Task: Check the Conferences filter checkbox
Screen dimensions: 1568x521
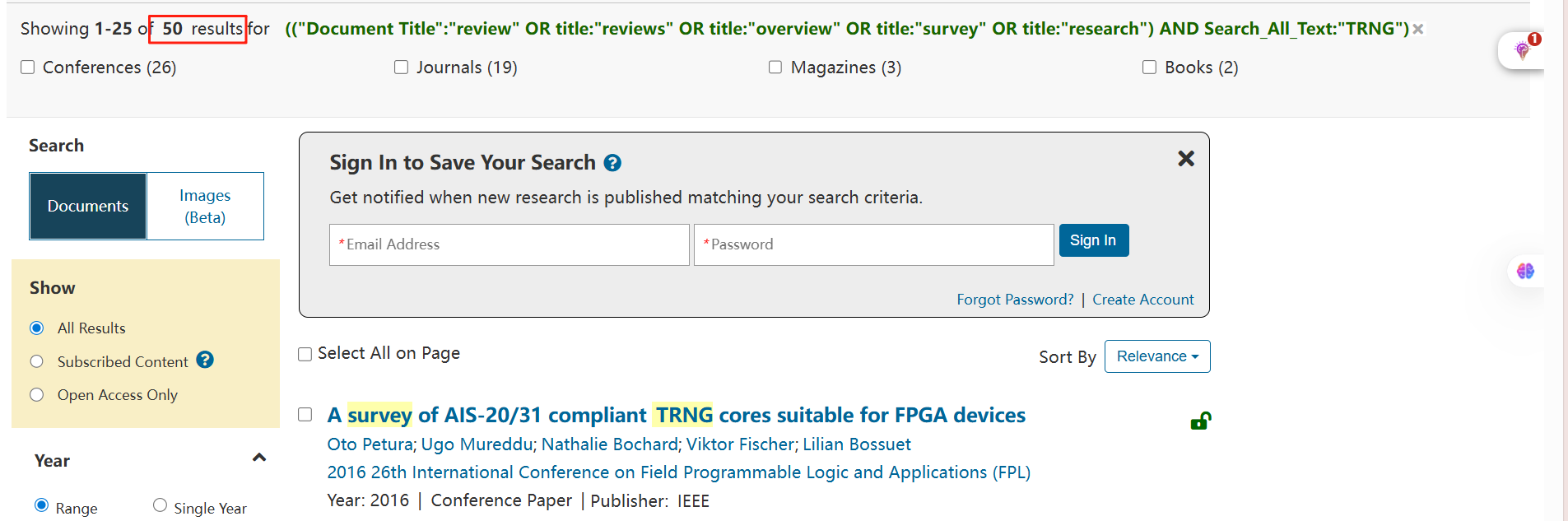Action: (x=28, y=67)
